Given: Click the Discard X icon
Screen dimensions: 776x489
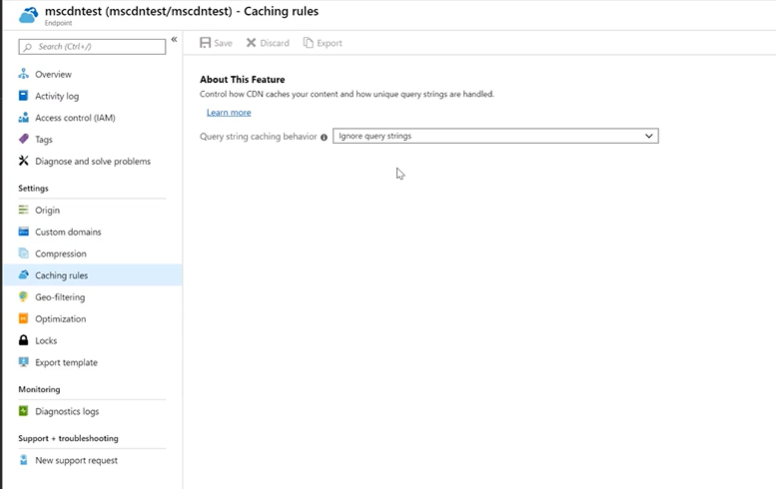Looking at the screenshot, I should (251, 43).
